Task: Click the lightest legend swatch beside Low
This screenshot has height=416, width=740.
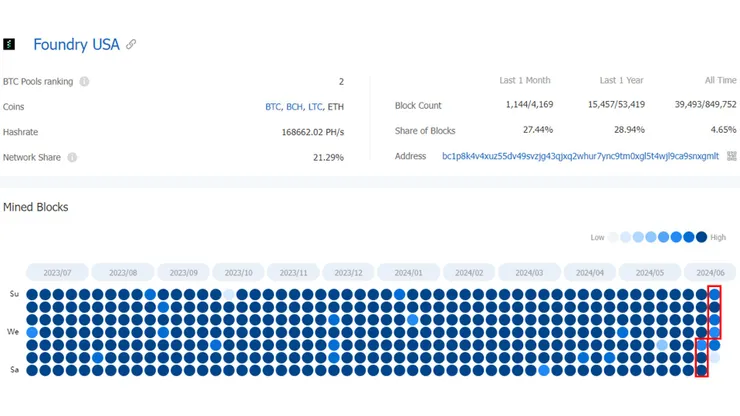Action: (x=613, y=237)
